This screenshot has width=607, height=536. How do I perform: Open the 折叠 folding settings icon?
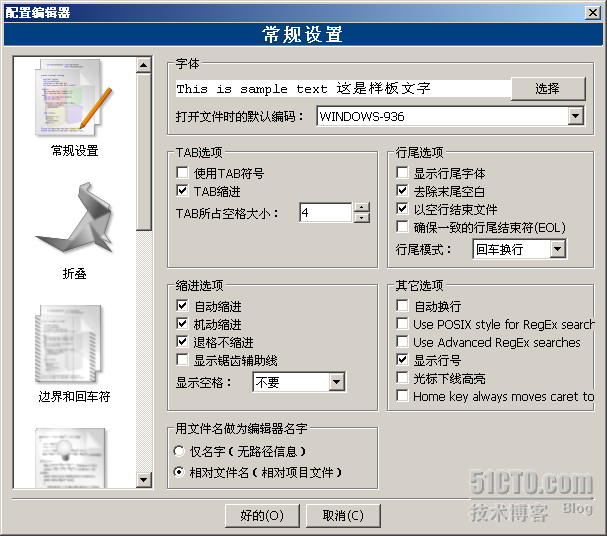click(75, 218)
